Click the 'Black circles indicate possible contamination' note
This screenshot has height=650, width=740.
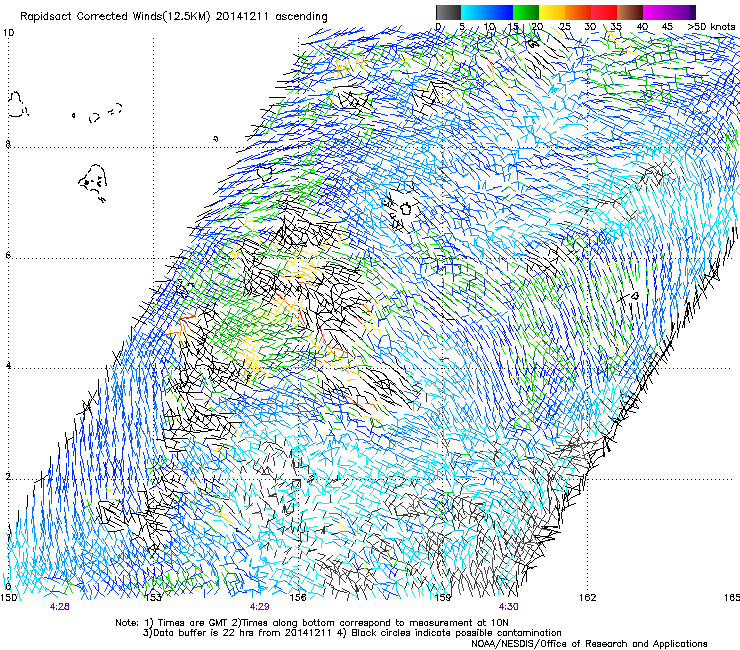[456, 633]
